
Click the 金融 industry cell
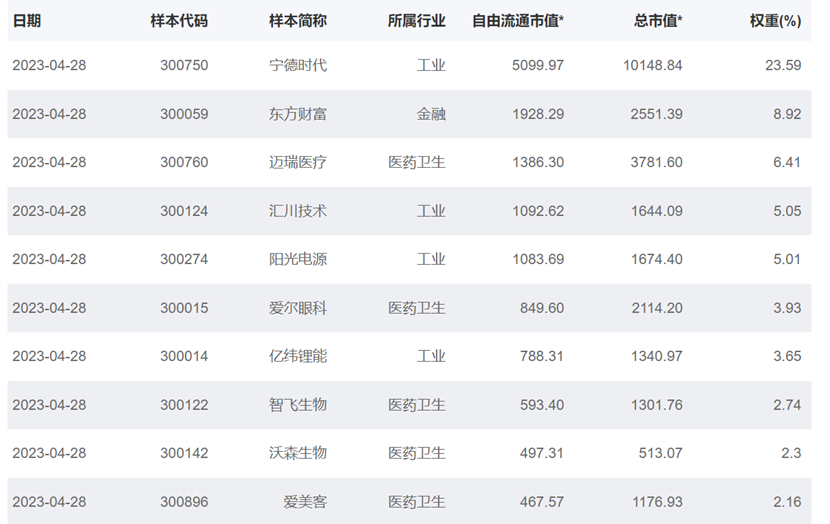click(431, 114)
